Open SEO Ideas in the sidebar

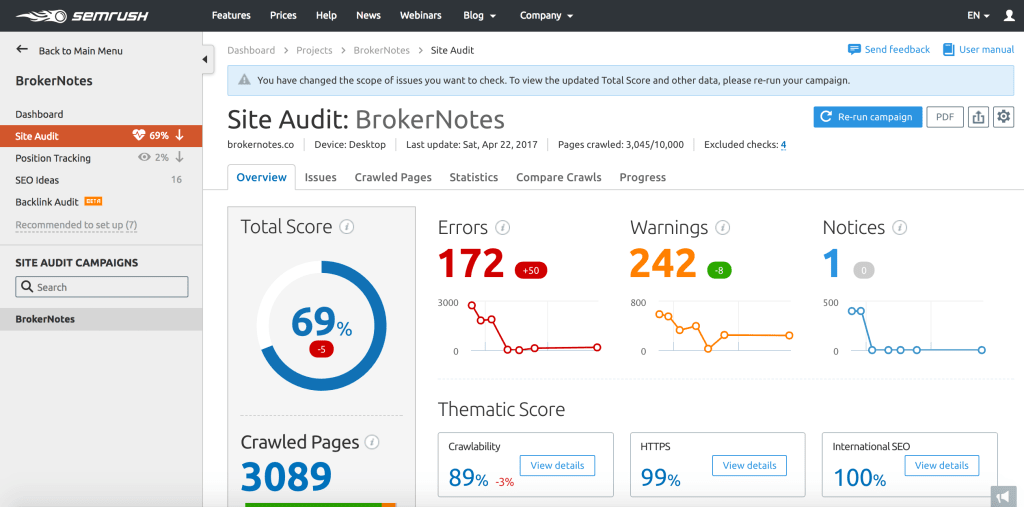pos(37,180)
